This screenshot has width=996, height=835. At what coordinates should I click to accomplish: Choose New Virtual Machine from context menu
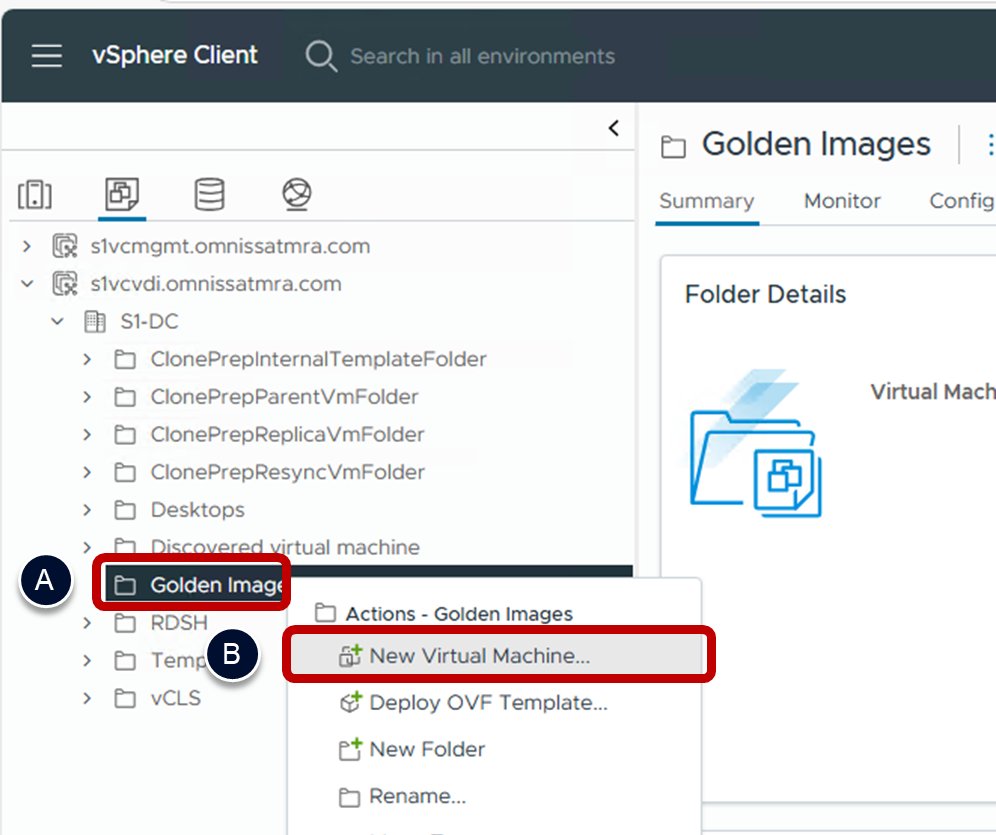click(x=479, y=656)
